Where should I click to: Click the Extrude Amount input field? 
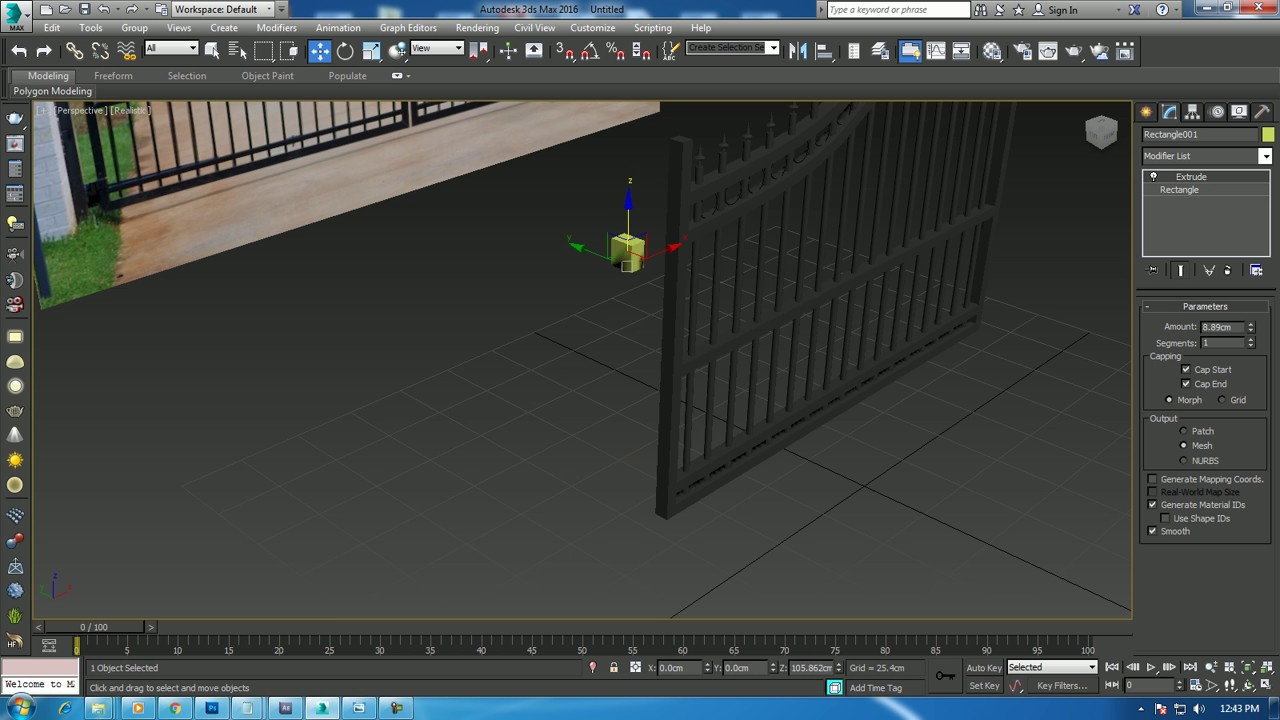coord(1222,327)
